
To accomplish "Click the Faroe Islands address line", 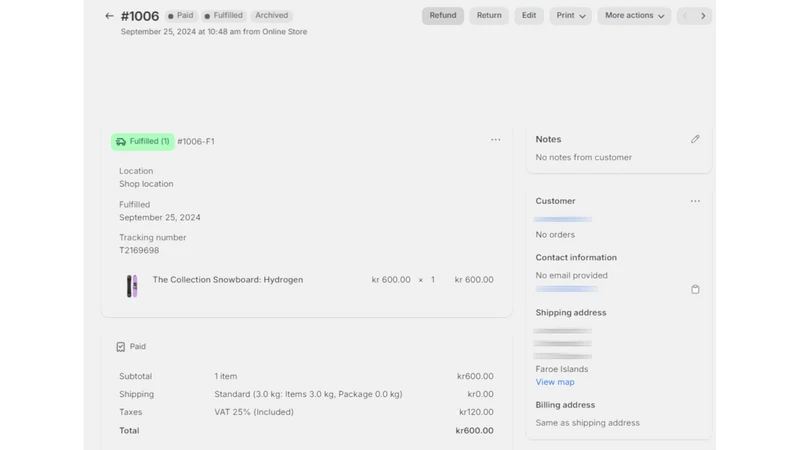I will (562, 369).
